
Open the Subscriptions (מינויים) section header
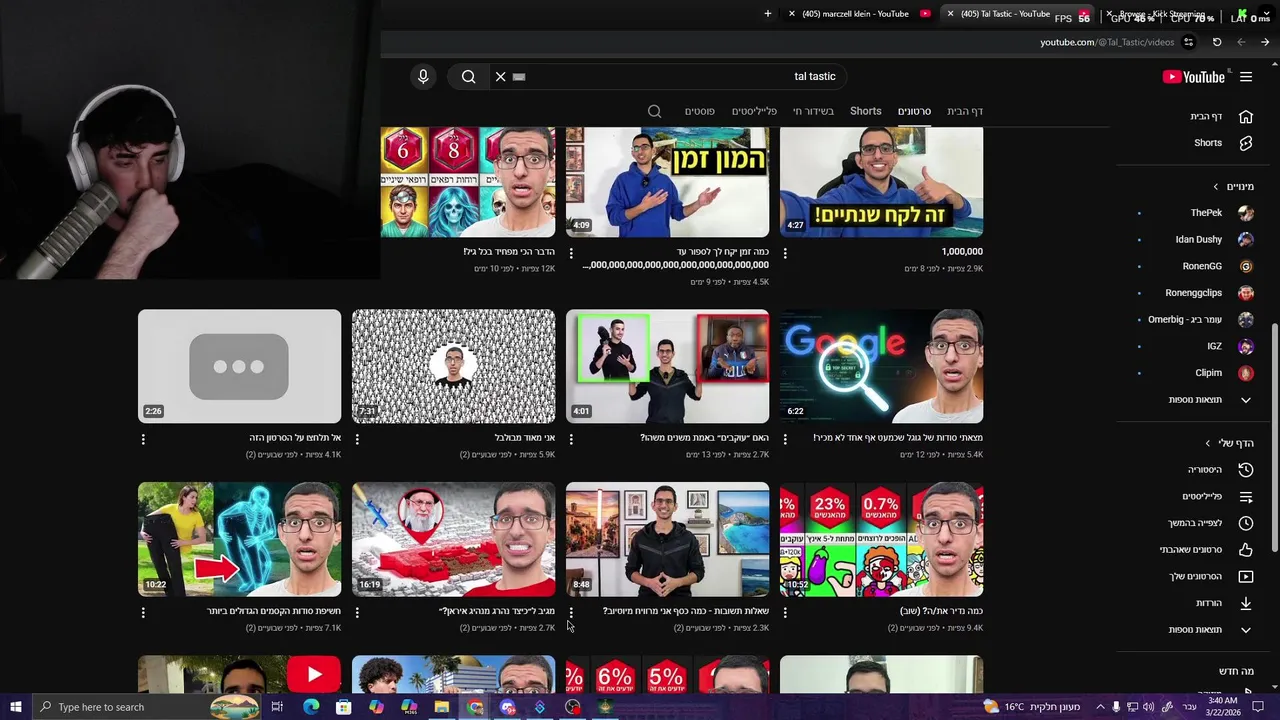click(1232, 186)
